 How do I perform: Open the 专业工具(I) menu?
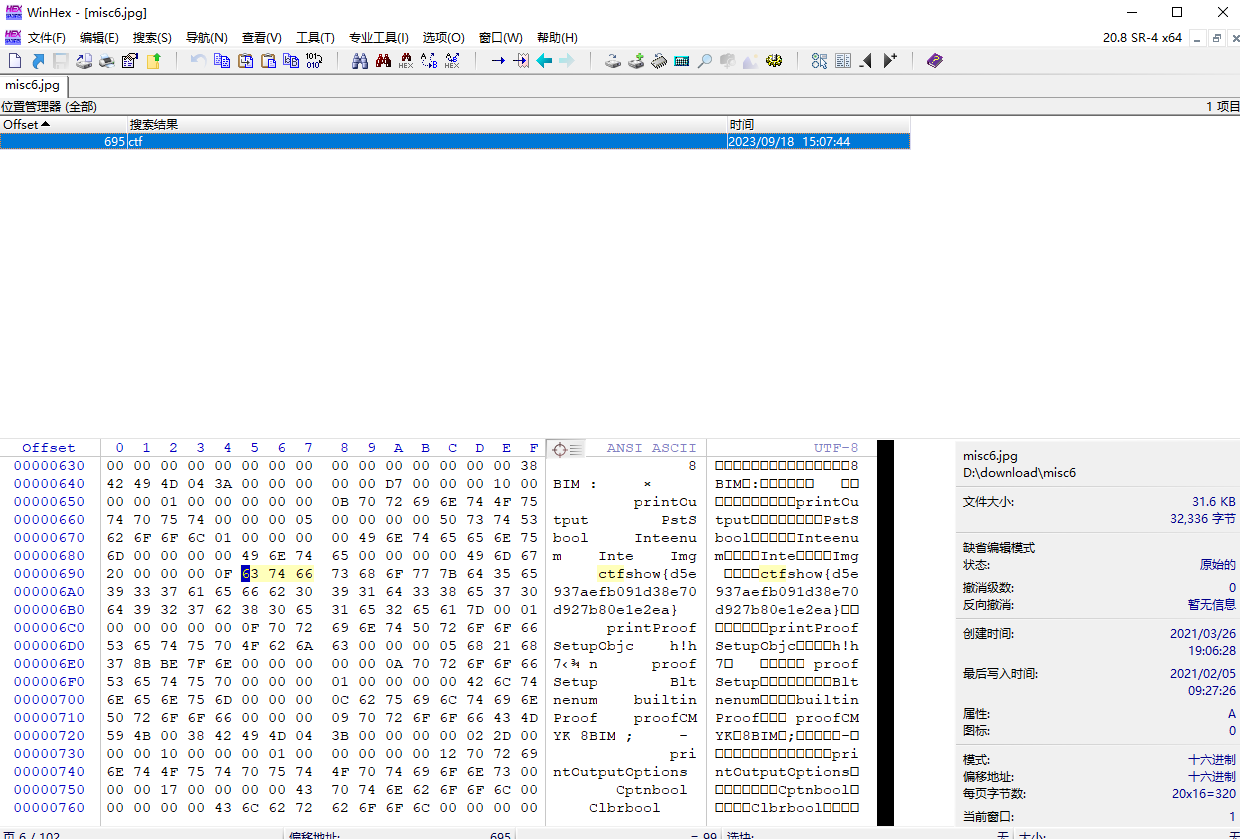(379, 38)
